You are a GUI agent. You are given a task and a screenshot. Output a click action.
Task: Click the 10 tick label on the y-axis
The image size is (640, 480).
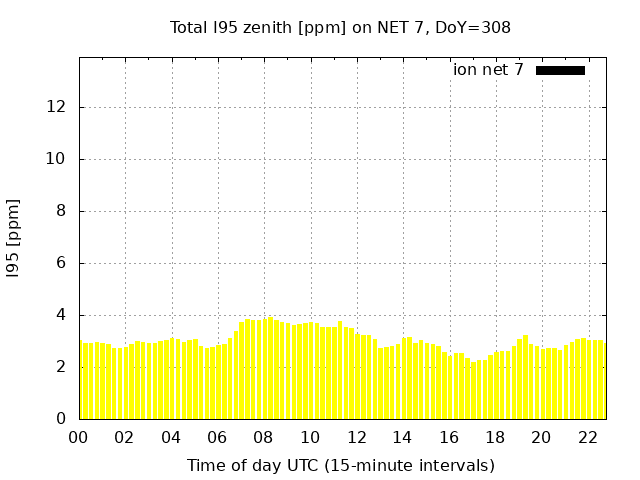58,159
